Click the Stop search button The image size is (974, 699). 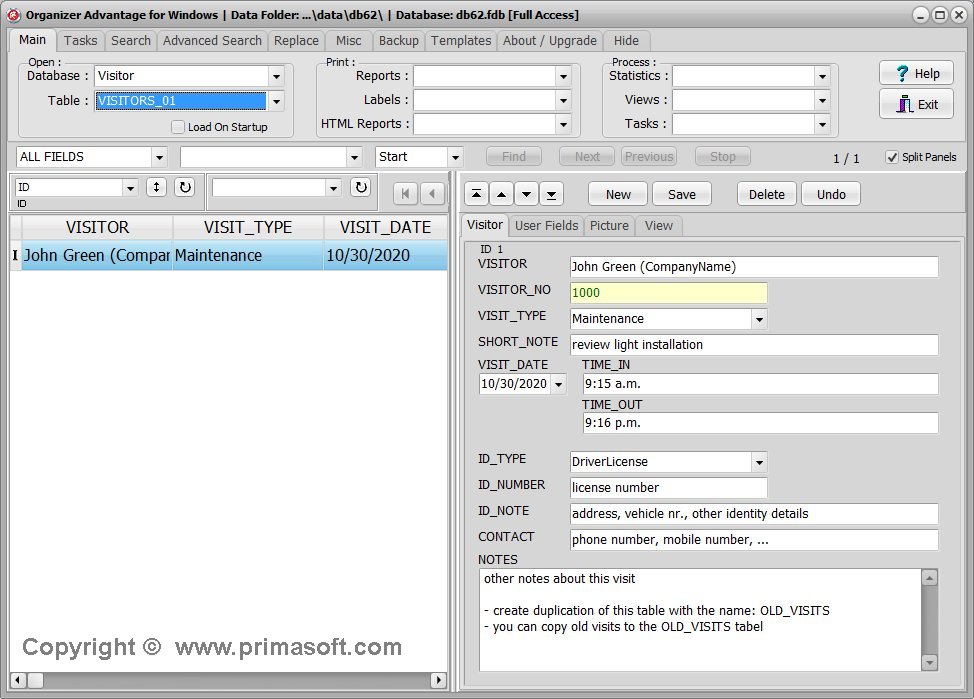coord(722,157)
